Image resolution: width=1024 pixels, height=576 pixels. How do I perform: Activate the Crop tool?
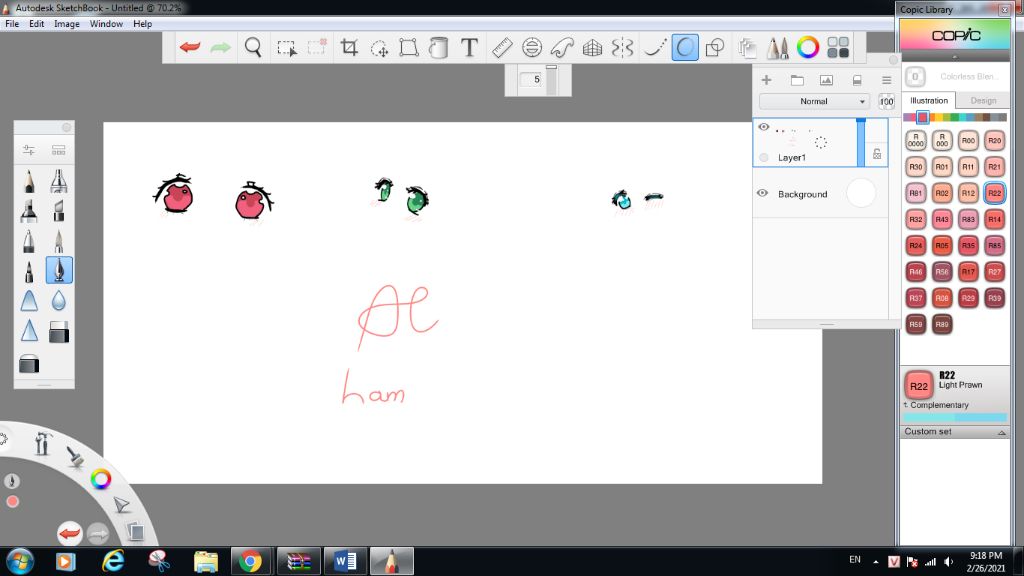point(349,47)
